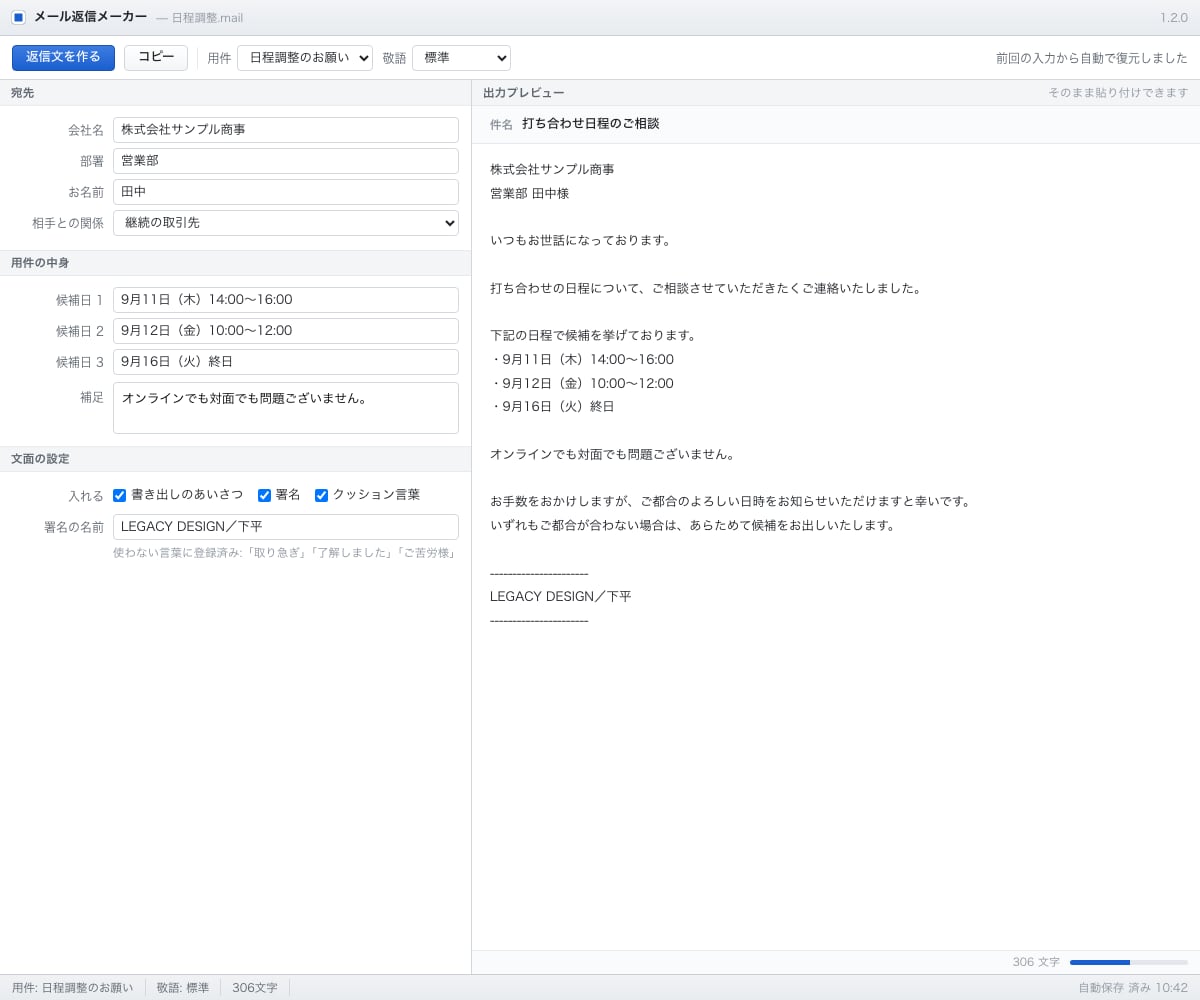This screenshot has height=1000, width=1200.
Task: Click the version number 1.2.0
Action: point(1174,18)
